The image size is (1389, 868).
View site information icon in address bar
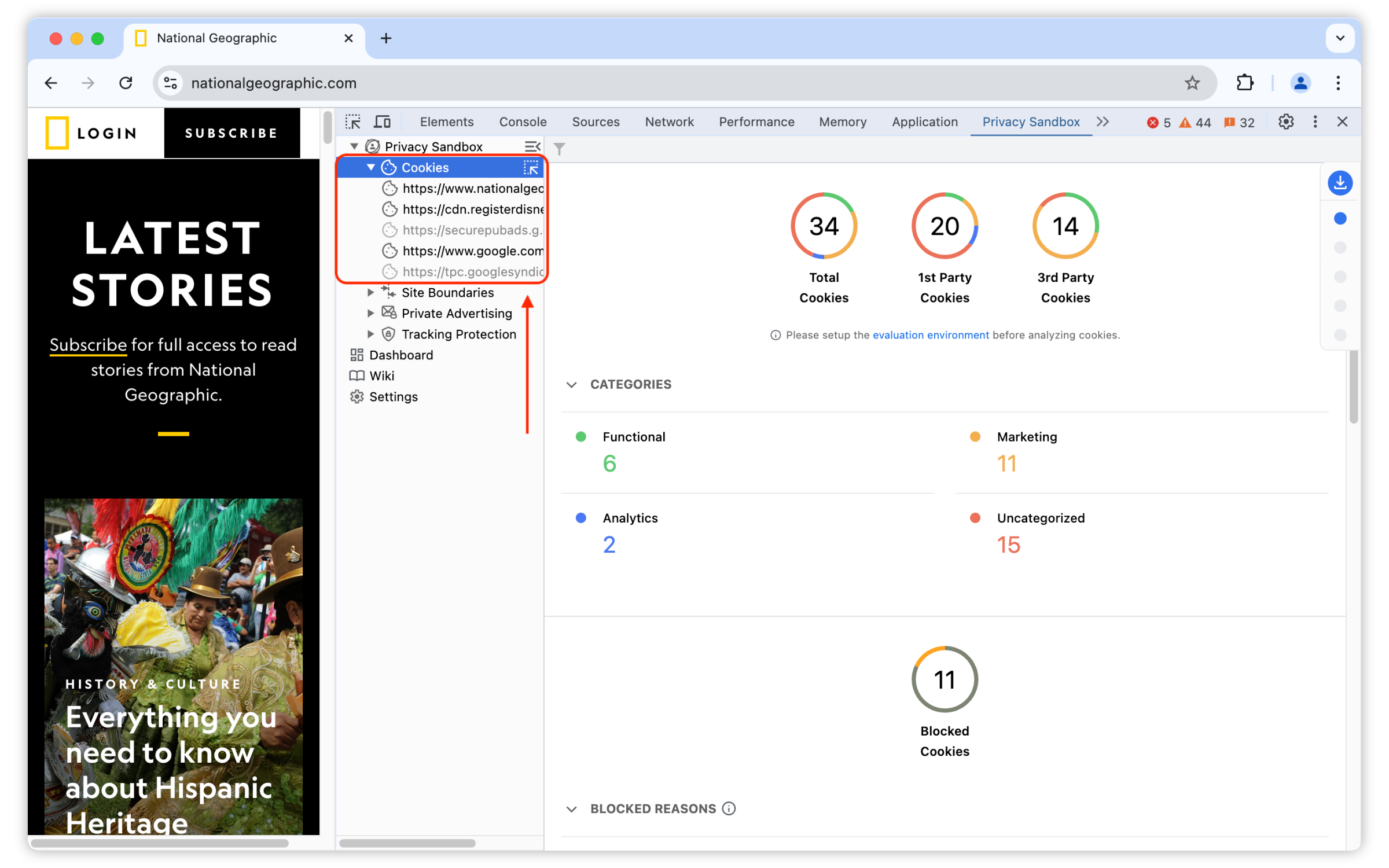[x=171, y=83]
